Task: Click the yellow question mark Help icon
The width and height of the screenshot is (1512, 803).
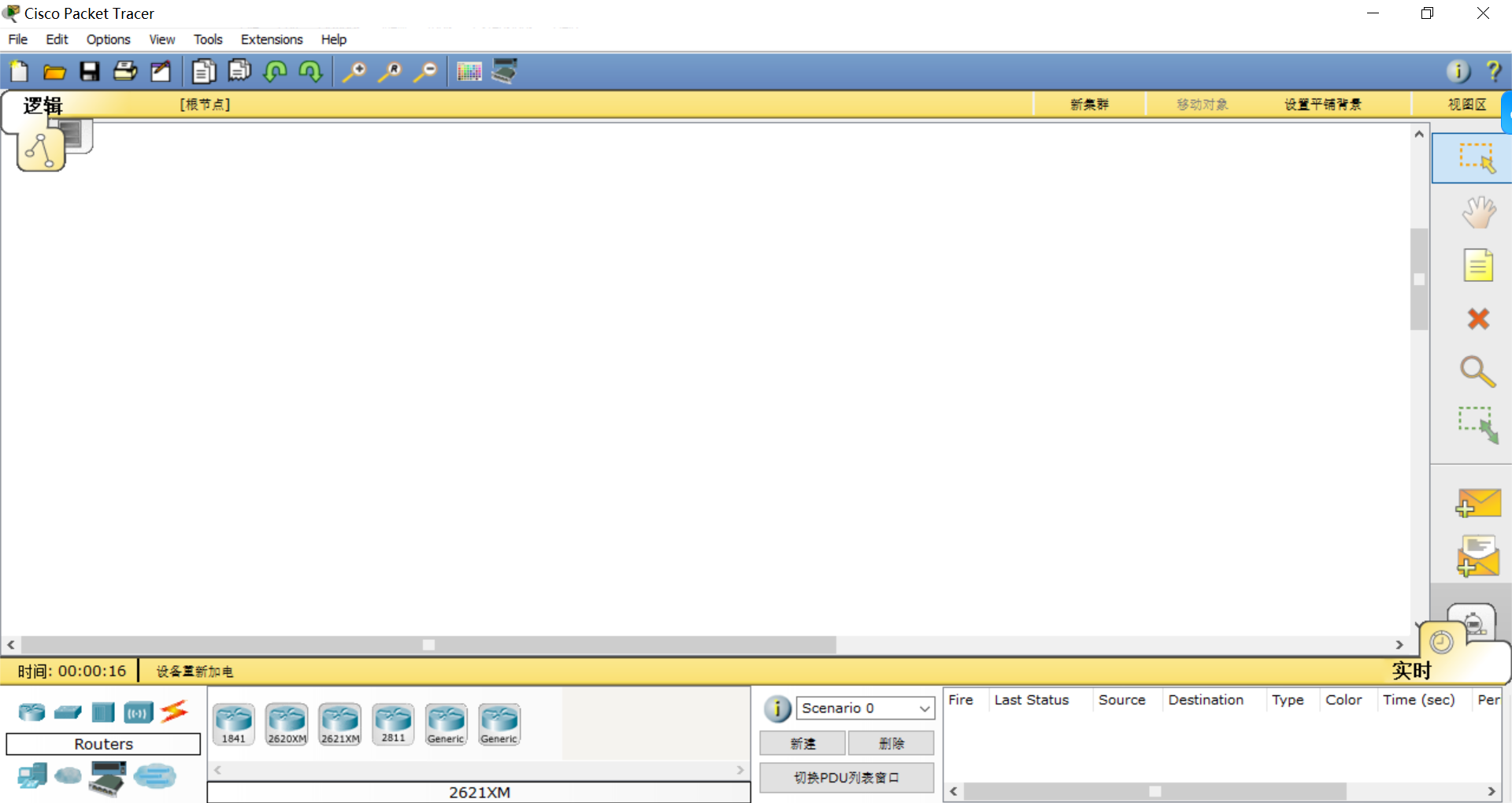Action: click(1493, 72)
